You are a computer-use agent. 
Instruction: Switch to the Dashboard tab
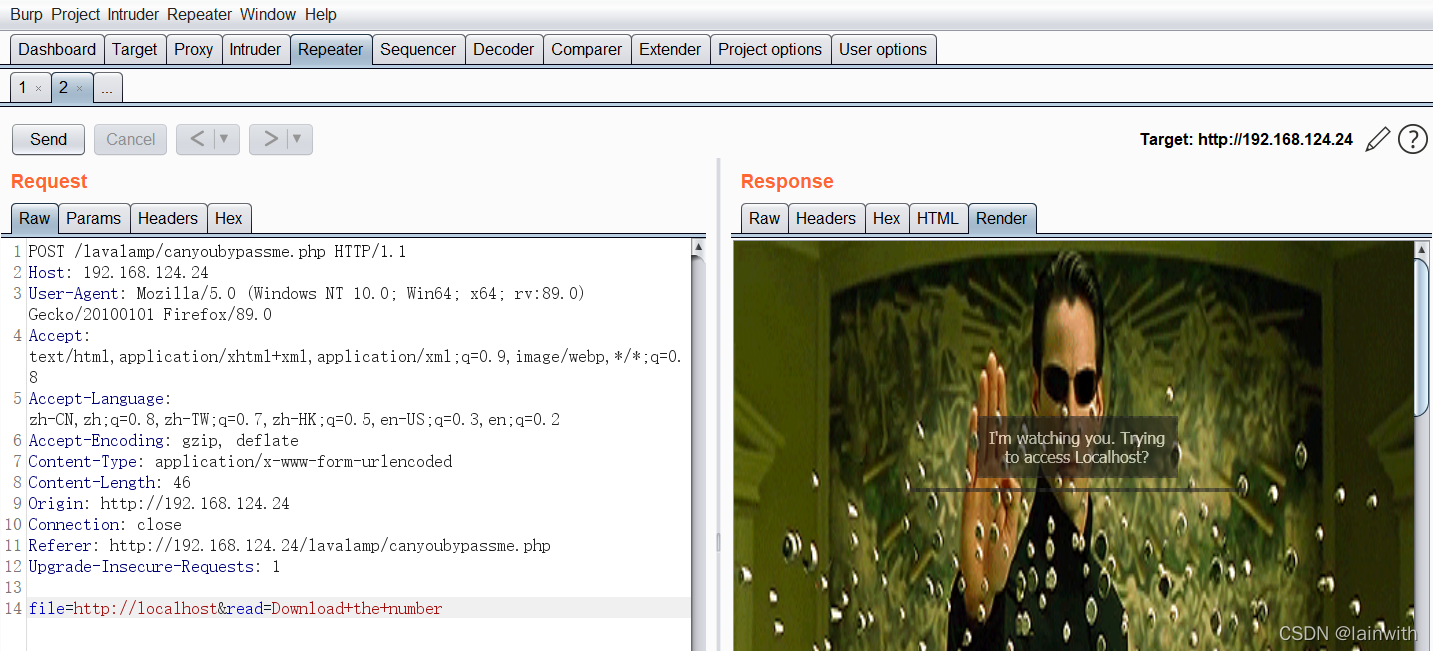57,49
